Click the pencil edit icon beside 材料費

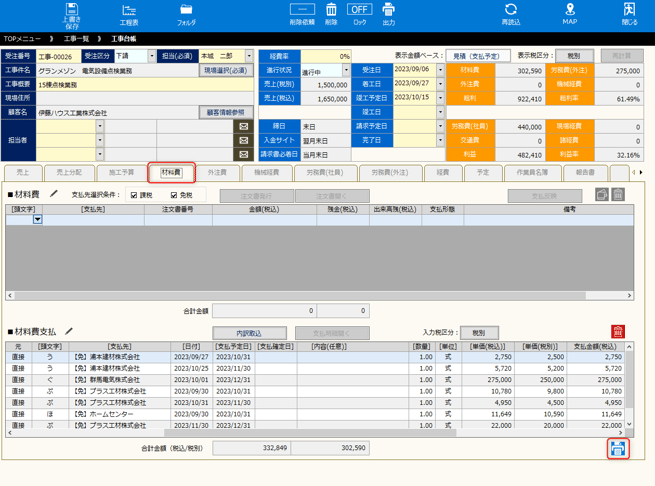pyautogui.click(x=53, y=193)
